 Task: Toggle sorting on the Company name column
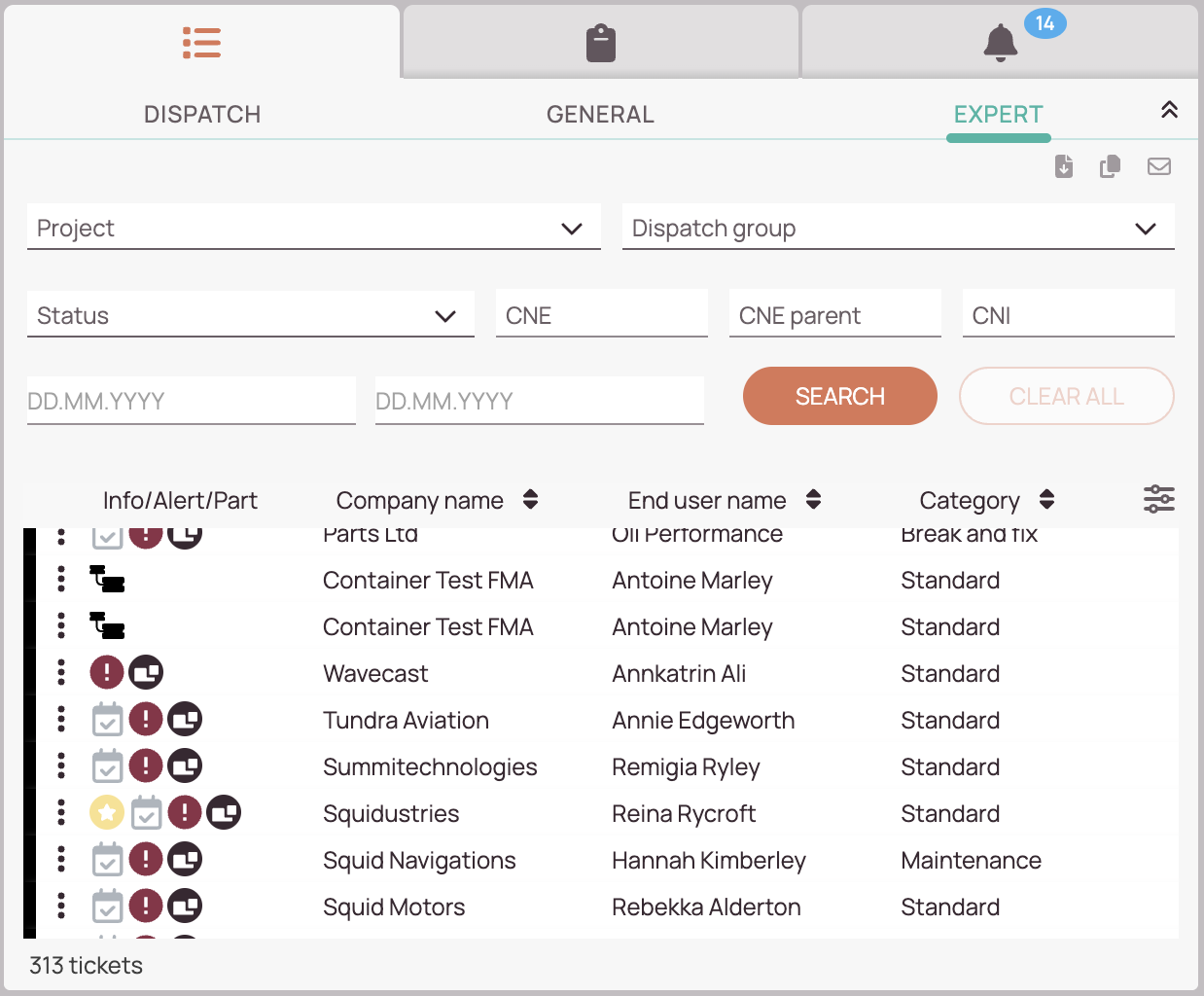pos(530,499)
